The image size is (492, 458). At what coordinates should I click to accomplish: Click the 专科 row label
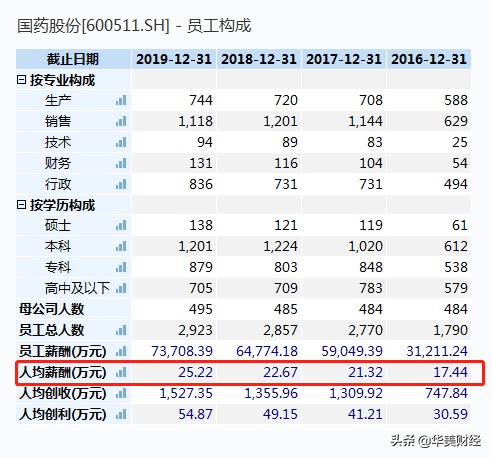pyautogui.click(x=58, y=267)
